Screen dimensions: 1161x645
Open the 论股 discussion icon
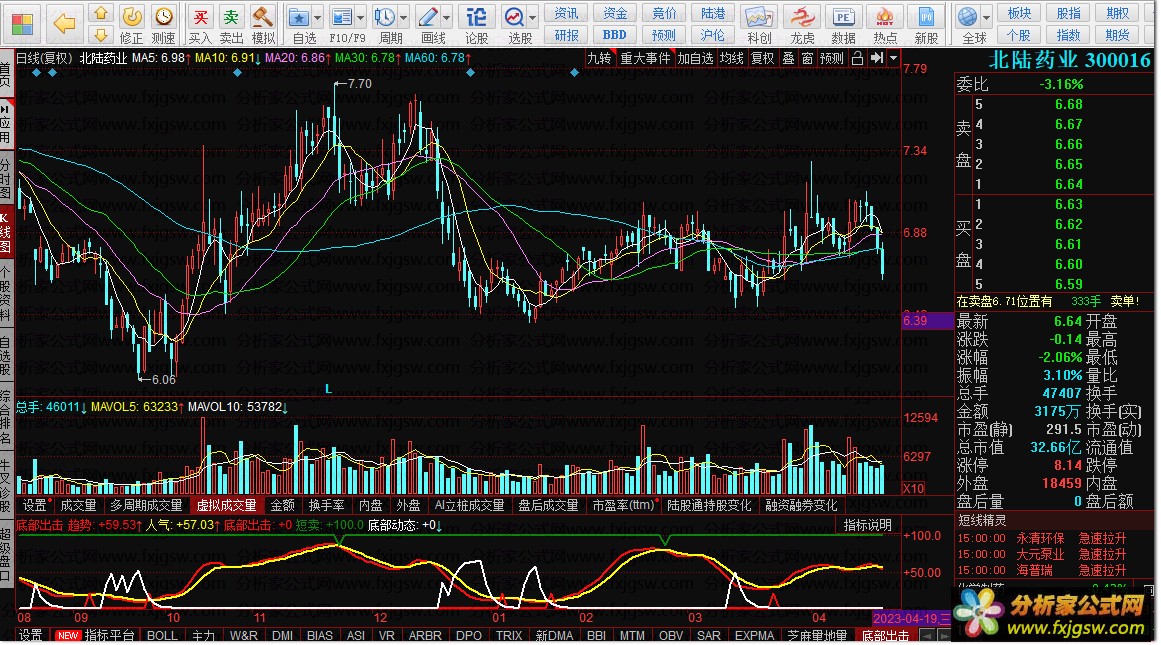point(476,17)
